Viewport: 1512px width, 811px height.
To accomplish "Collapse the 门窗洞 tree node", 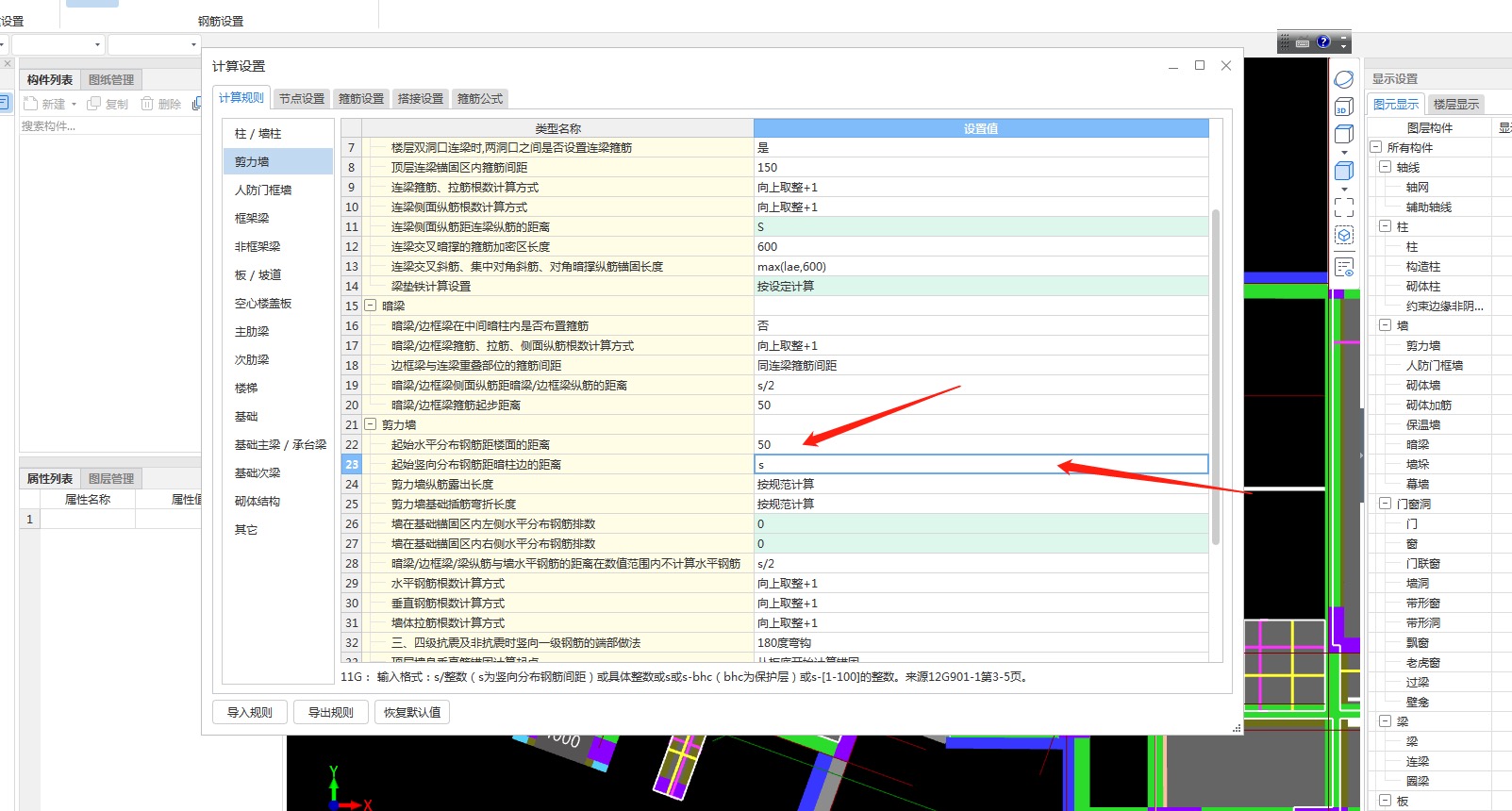I will pyautogui.click(x=1386, y=504).
